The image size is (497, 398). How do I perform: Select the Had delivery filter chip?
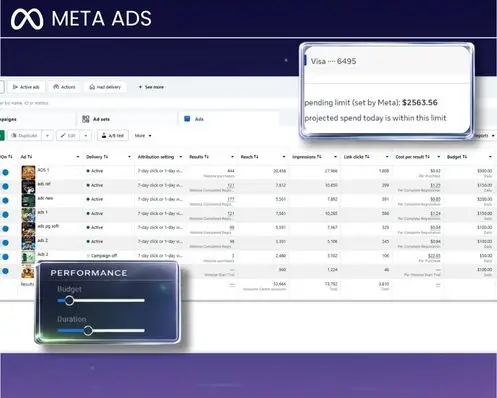(105, 87)
